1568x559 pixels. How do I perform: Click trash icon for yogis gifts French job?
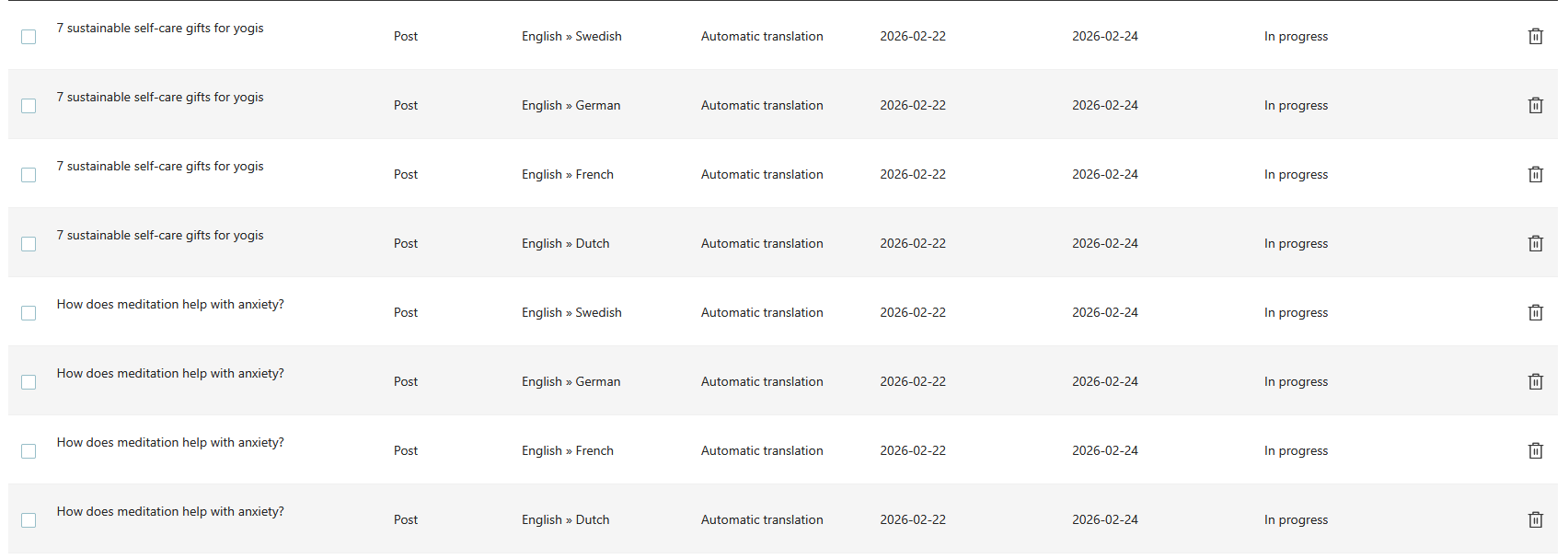pyautogui.click(x=1535, y=175)
